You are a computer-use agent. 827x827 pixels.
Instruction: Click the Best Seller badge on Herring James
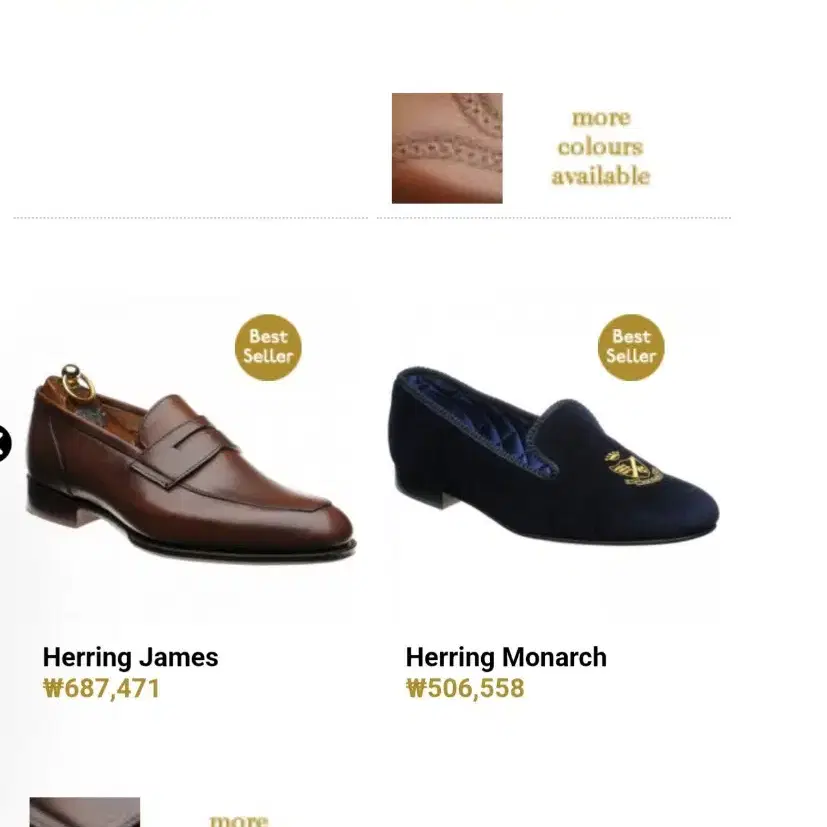click(268, 347)
